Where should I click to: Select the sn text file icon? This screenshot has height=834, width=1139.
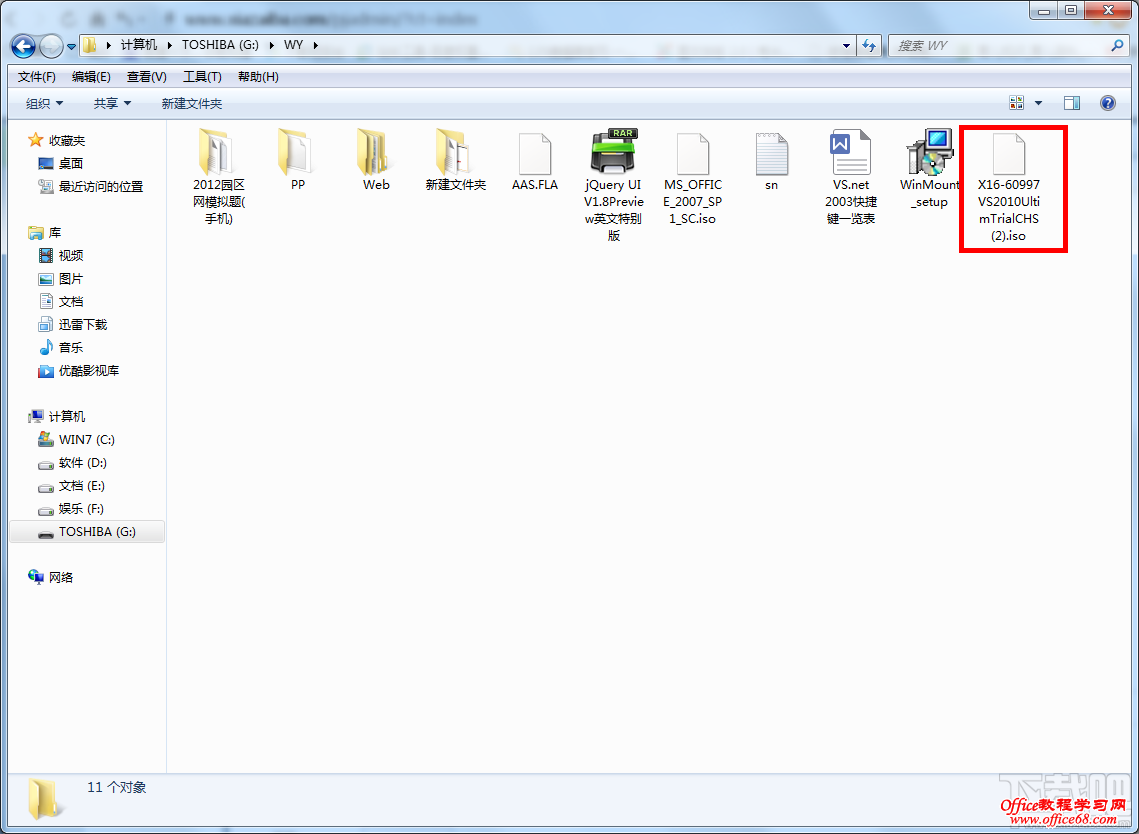point(771,153)
